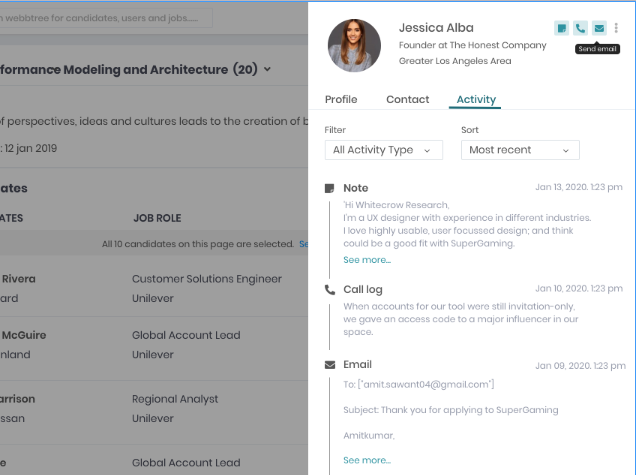The width and height of the screenshot is (636, 475).
Task: Click the add note icon button
Action: tap(562, 28)
